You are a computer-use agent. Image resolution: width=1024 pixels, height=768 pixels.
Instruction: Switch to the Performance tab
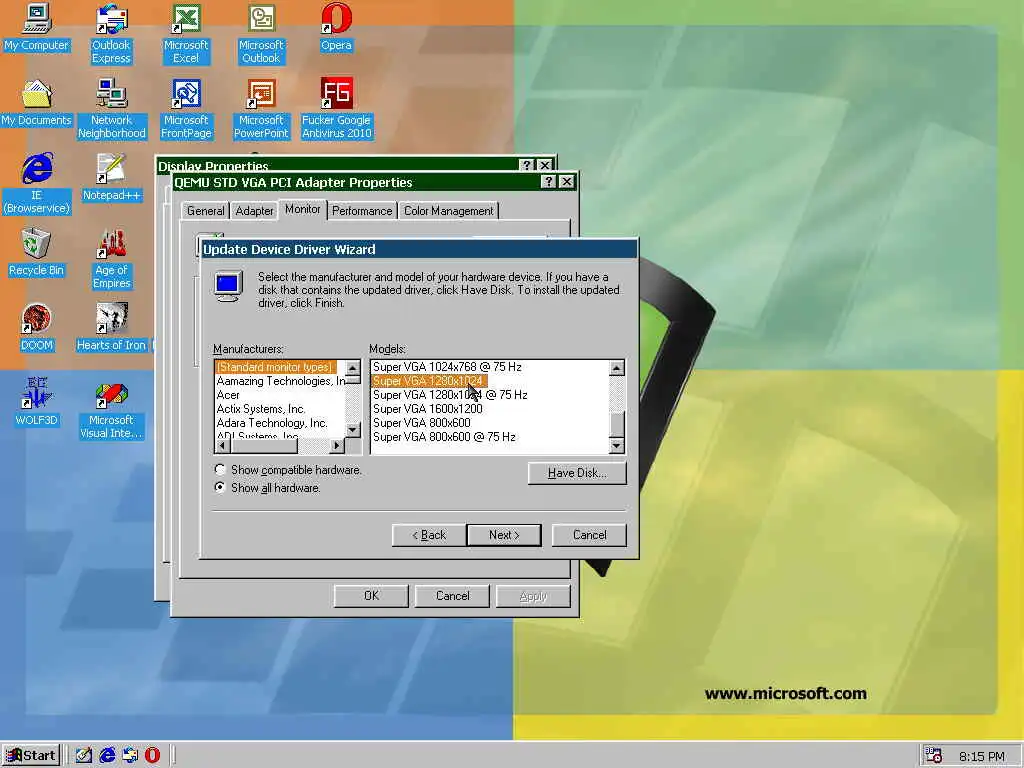point(362,211)
